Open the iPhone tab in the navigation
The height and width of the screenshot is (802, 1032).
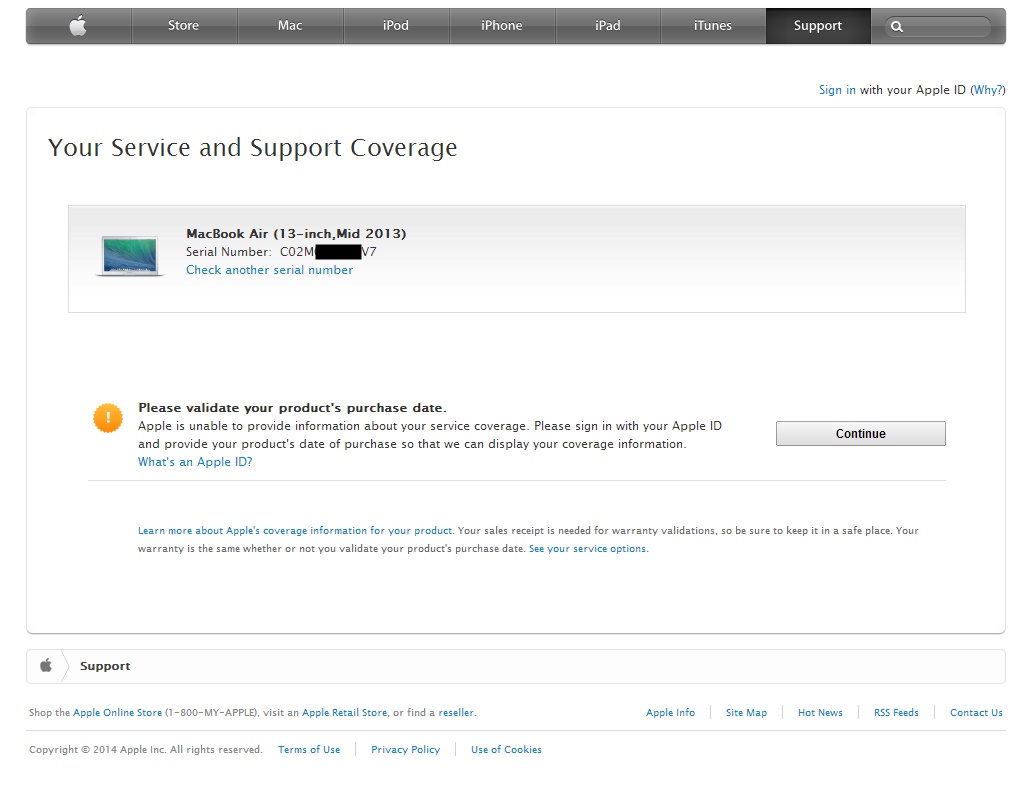502,26
